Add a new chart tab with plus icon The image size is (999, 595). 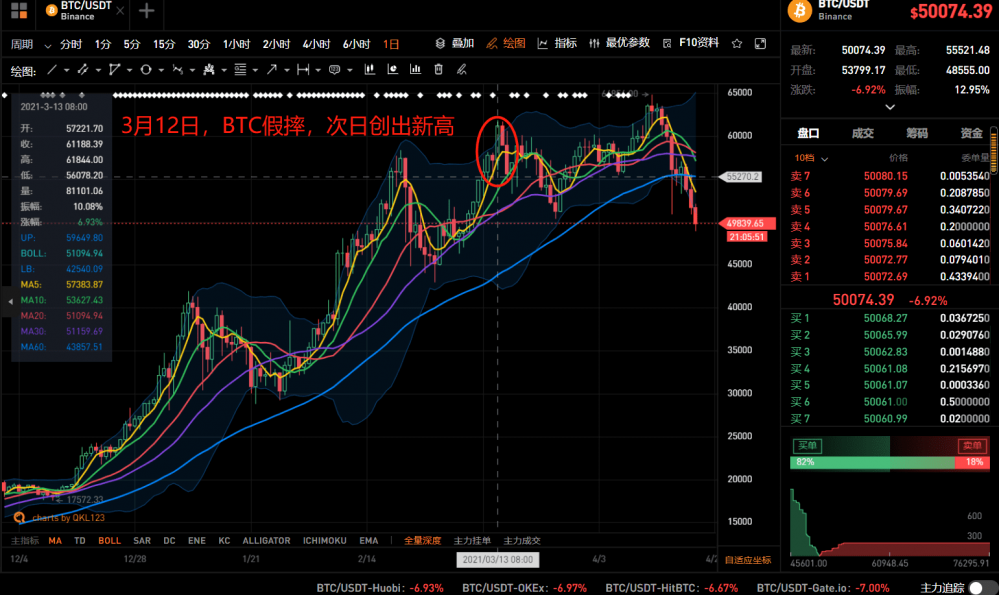pyautogui.click(x=146, y=11)
